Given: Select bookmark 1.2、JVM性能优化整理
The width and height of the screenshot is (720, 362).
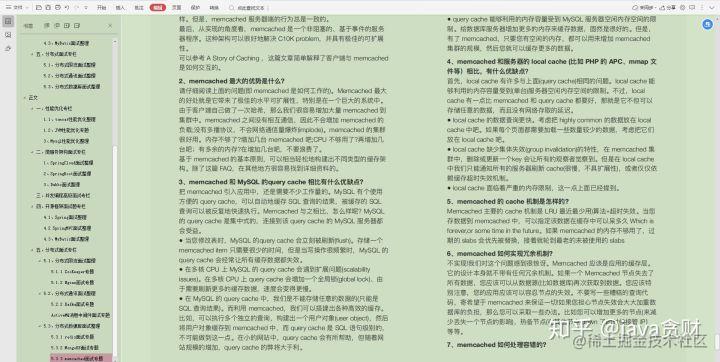Looking at the screenshot, I should tap(66, 130).
